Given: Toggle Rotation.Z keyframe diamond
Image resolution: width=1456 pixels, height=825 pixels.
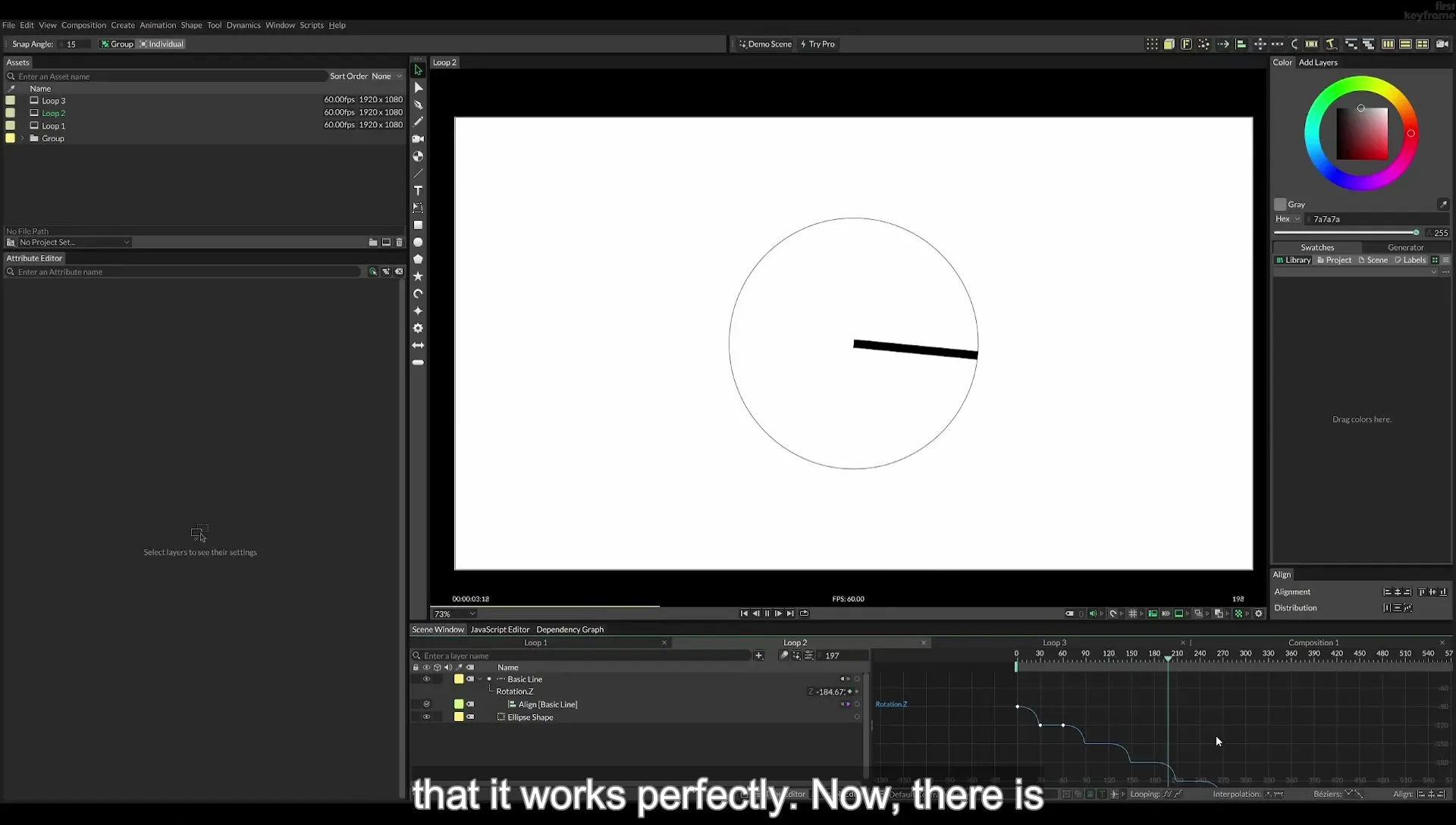Looking at the screenshot, I should click(849, 692).
